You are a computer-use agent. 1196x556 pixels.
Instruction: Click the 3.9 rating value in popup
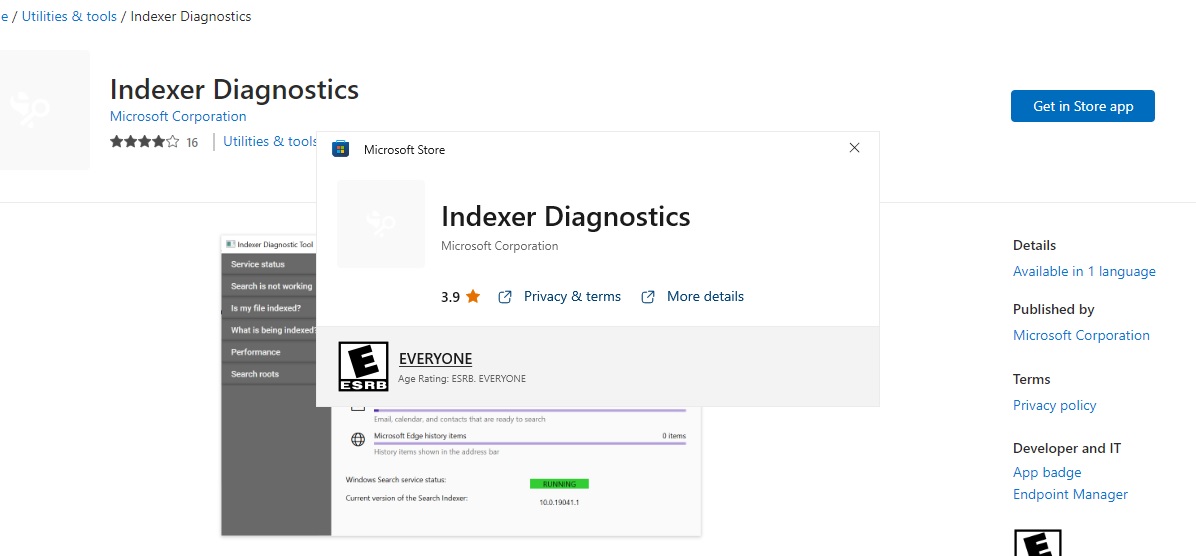tap(450, 297)
